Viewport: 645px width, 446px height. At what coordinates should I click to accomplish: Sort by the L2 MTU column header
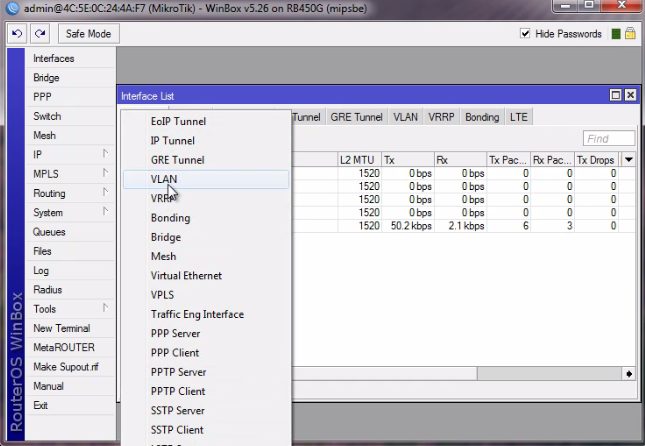pyautogui.click(x=360, y=160)
